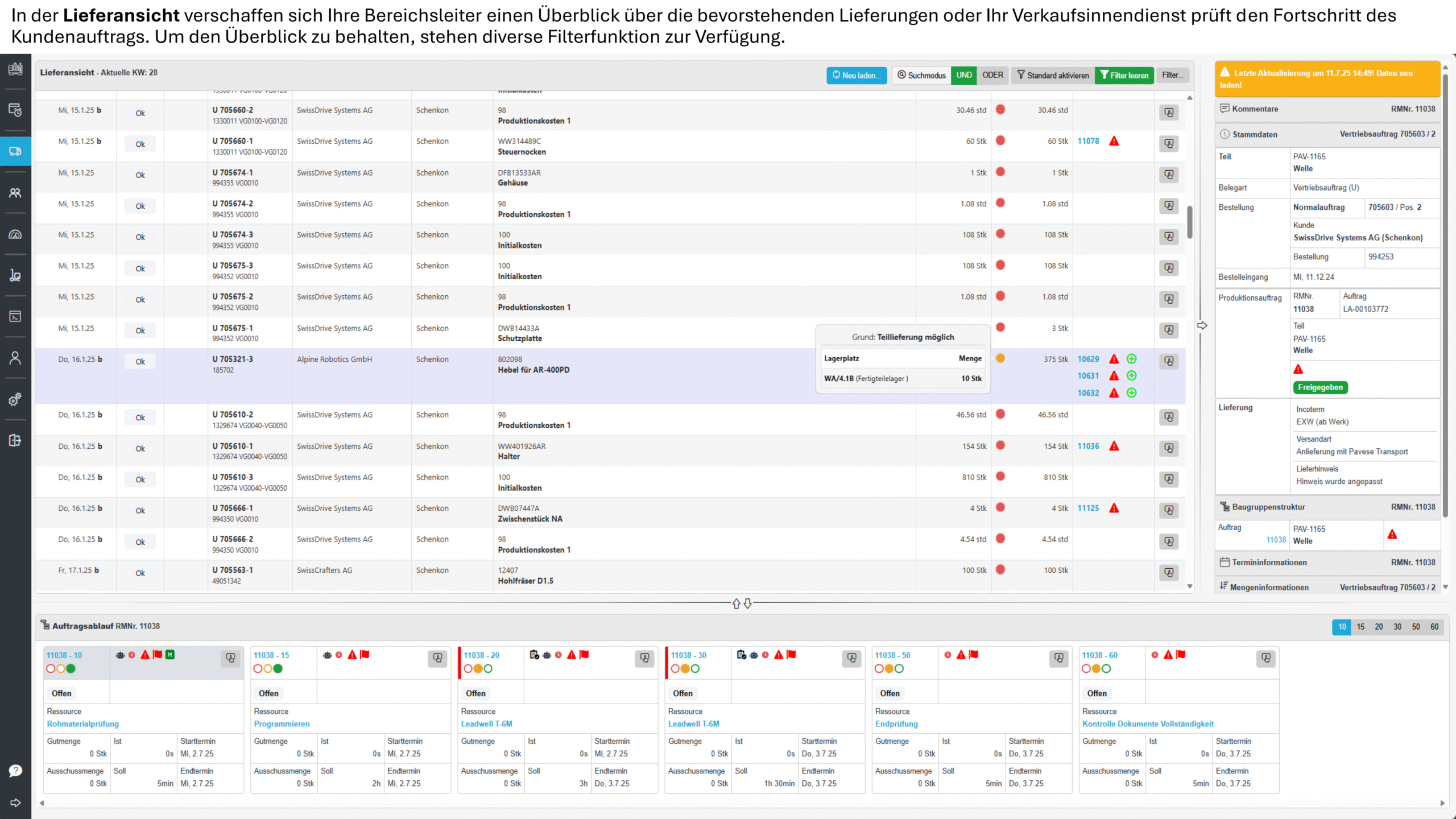The height and width of the screenshot is (819, 1456).
Task: Open the Filter... dropdown
Action: click(1172, 75)
